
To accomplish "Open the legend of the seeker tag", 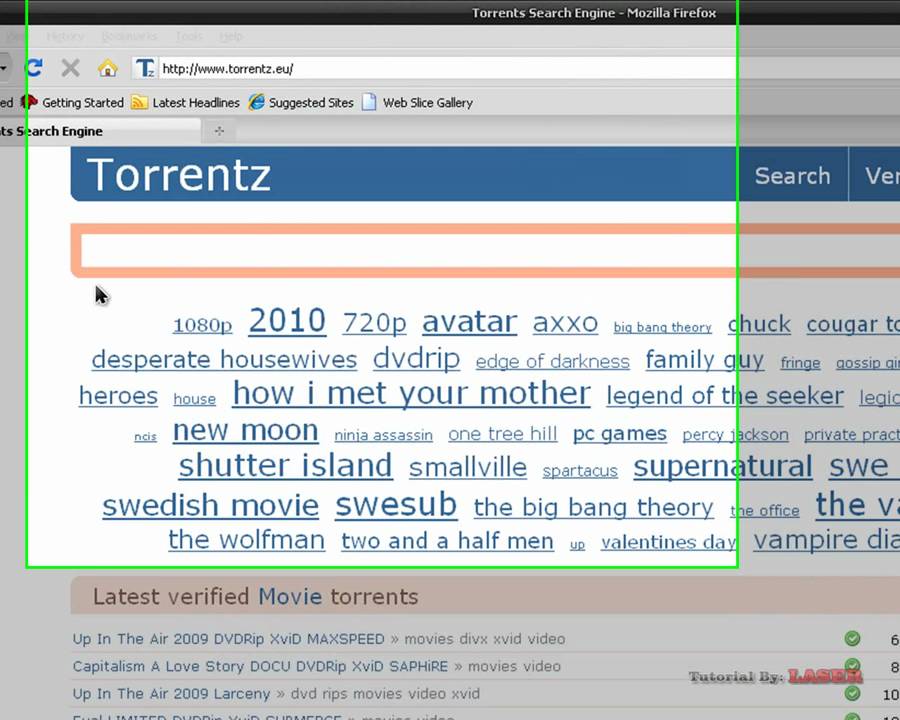I will [x=725, y=396].
